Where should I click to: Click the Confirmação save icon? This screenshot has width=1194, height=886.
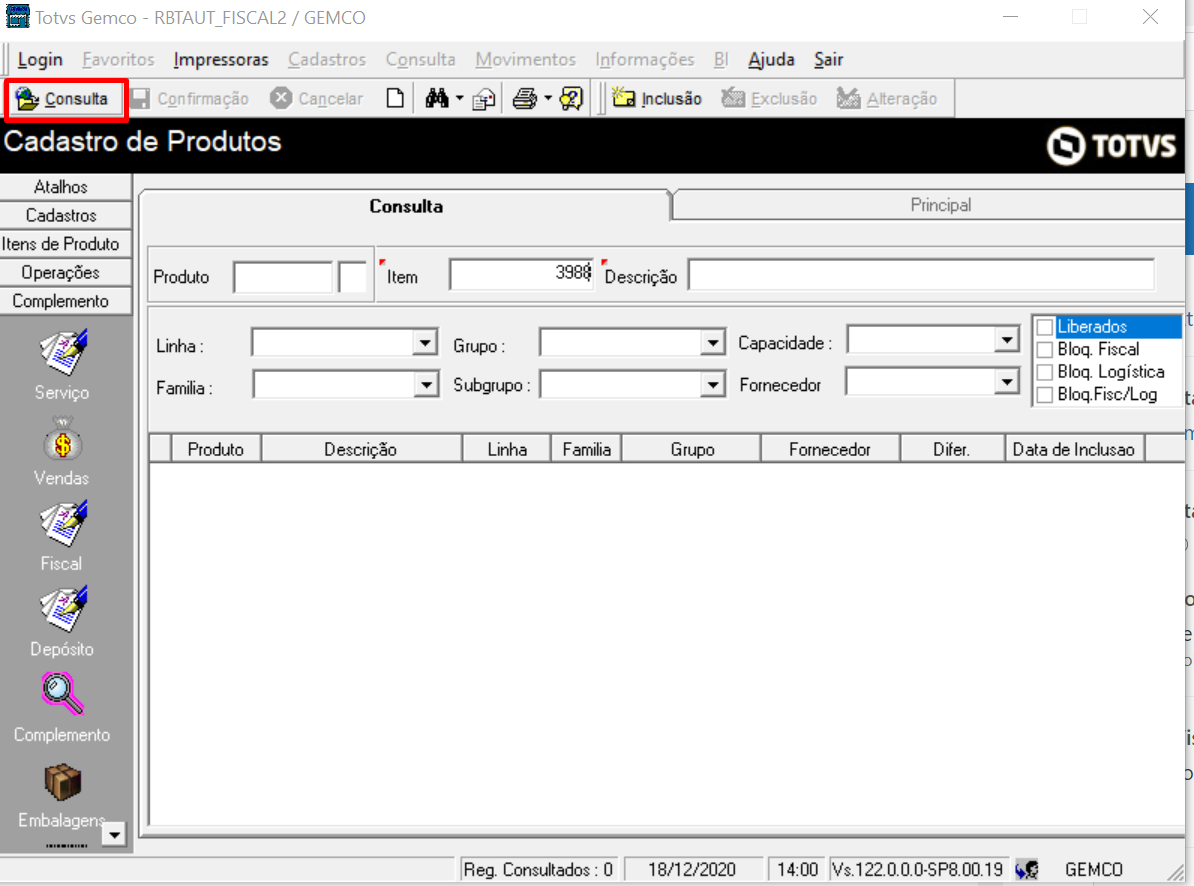pyautogui.click(x=140, y=99)
